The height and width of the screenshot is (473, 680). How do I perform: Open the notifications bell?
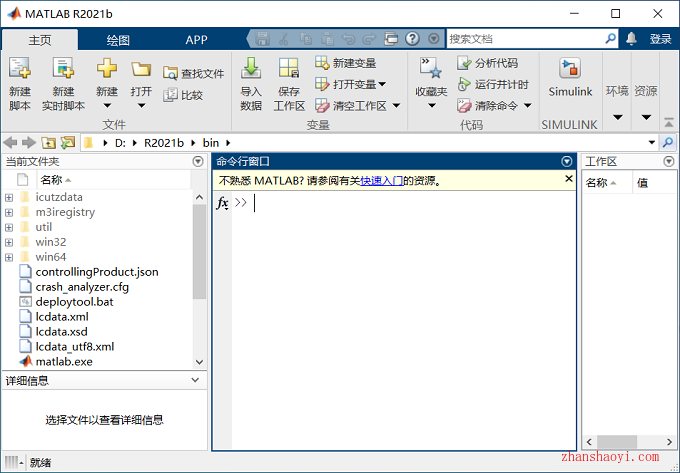coord(631,39)
